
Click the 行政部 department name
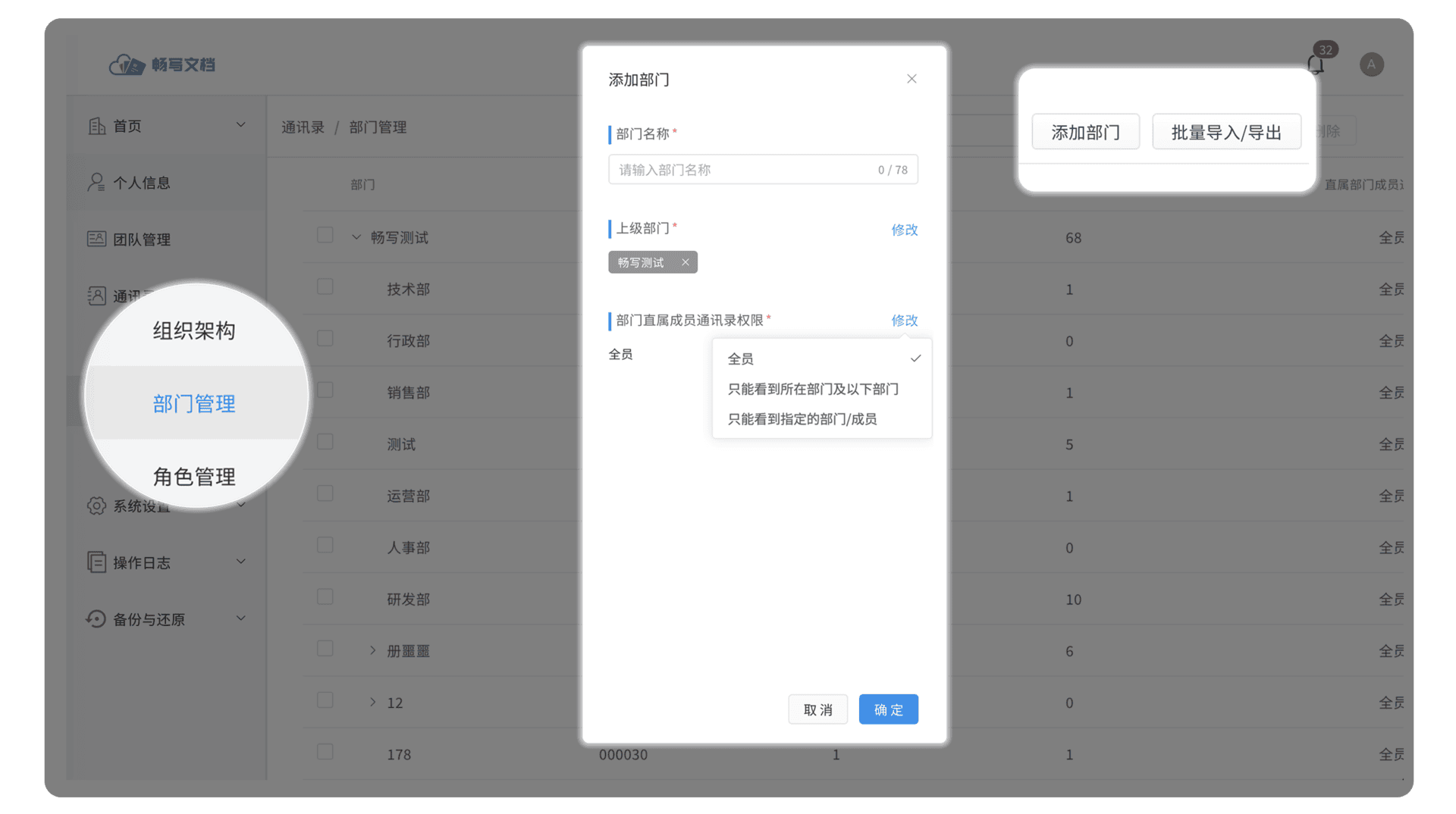(x=408, y=341)
